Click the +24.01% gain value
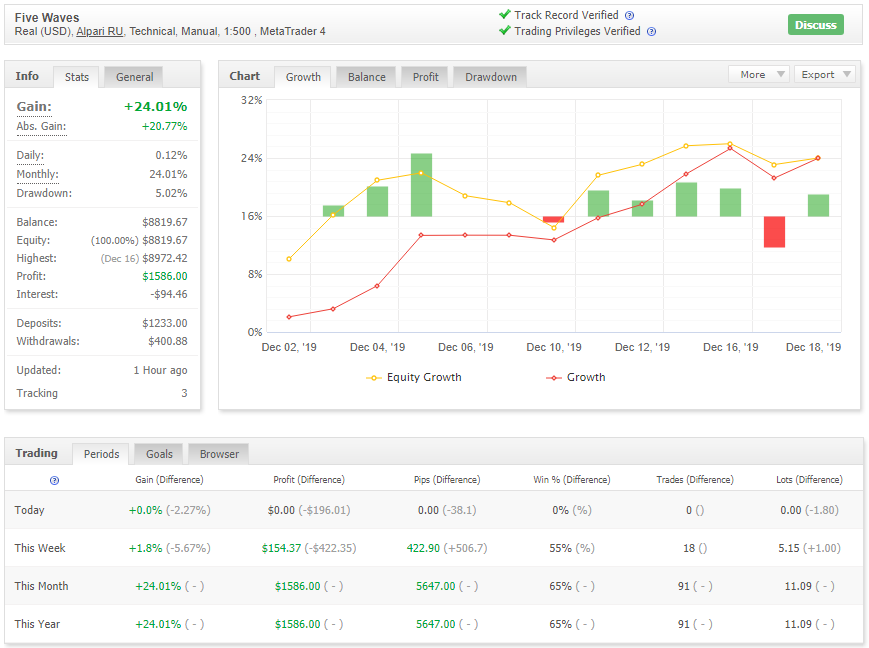869x648 pixels. coord(156,106)
